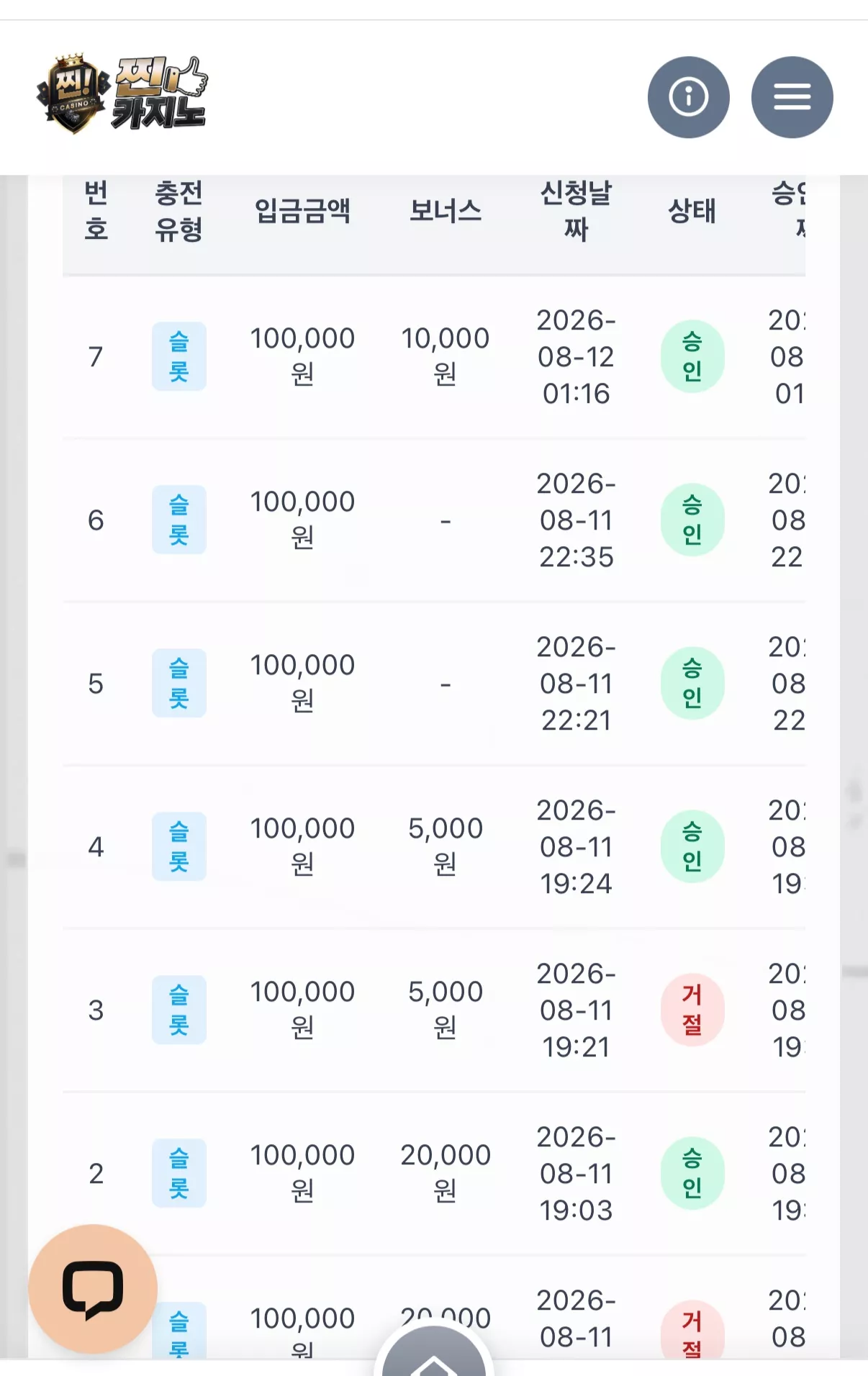
Task: Click the 충전유형 column header
Action: [x=178, y=211]
